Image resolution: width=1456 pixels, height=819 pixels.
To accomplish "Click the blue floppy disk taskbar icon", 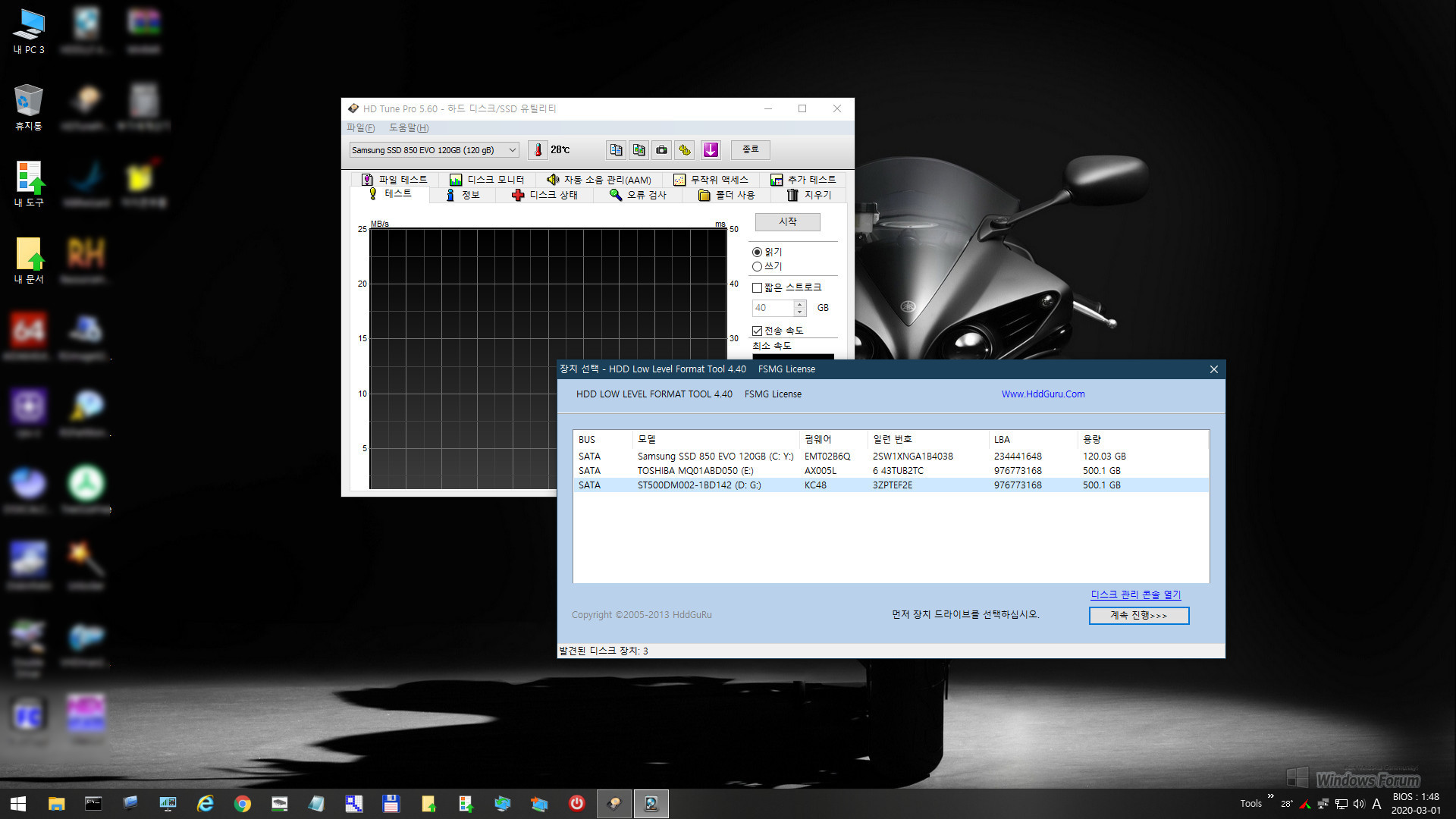I will tap(391, 804).
